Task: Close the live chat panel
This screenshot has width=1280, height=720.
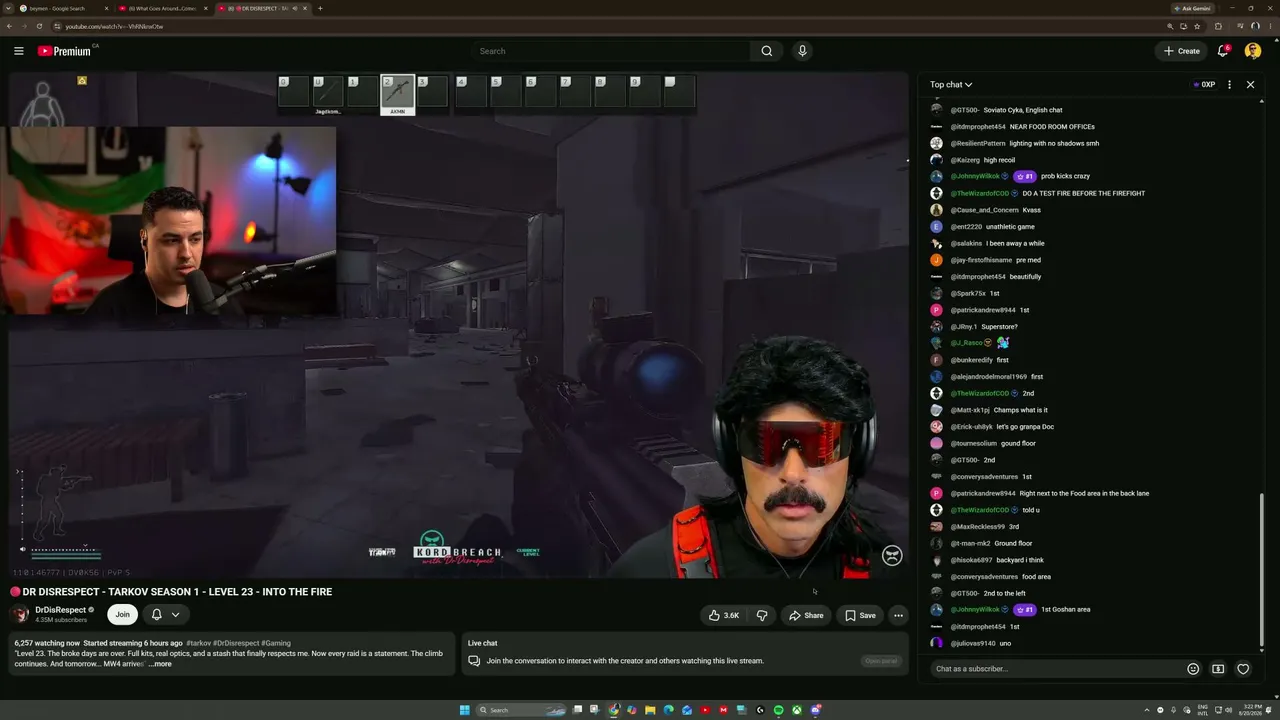Action: point(1250,85)
